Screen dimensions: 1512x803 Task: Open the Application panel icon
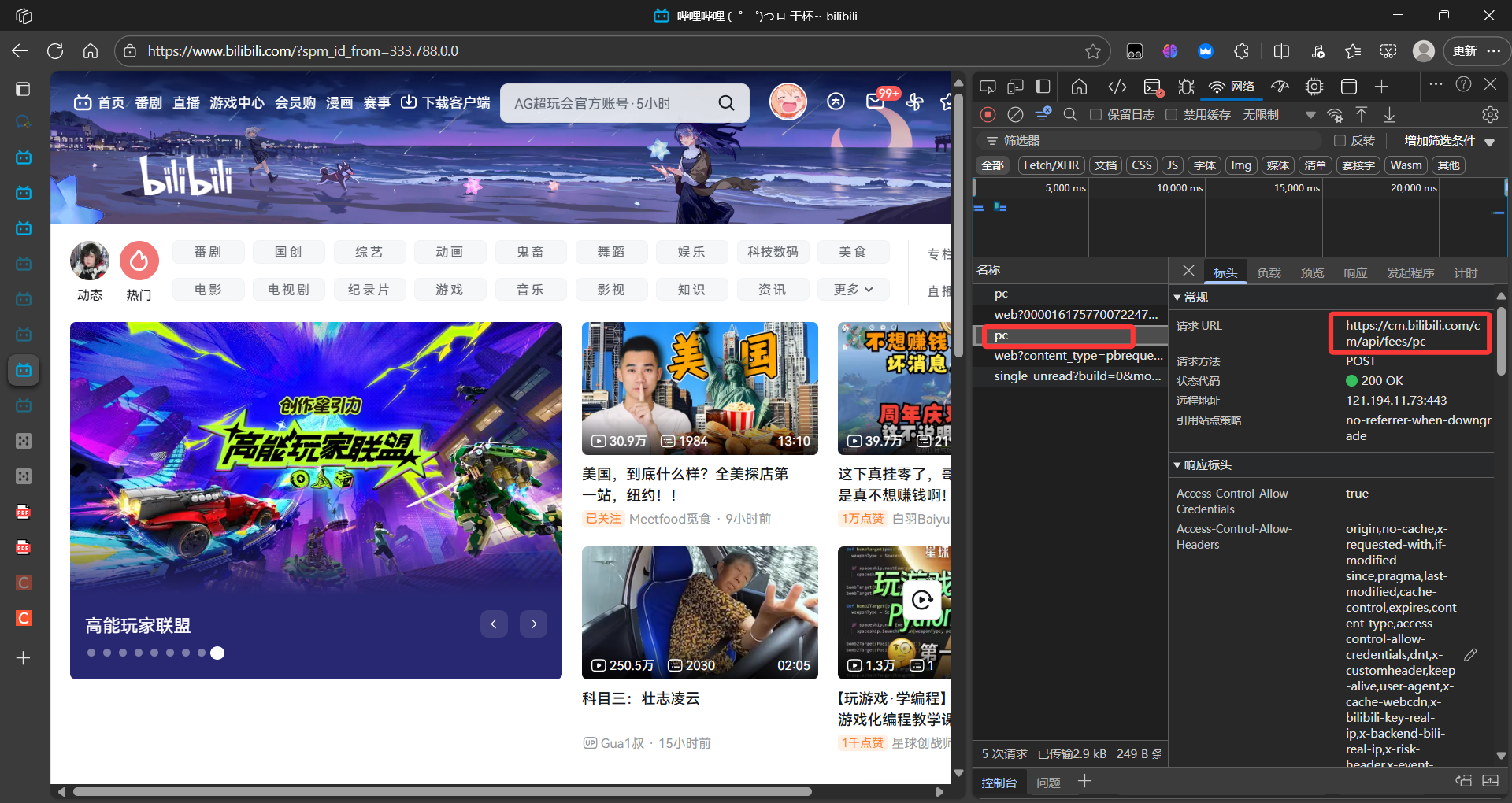click(1348, 87)
